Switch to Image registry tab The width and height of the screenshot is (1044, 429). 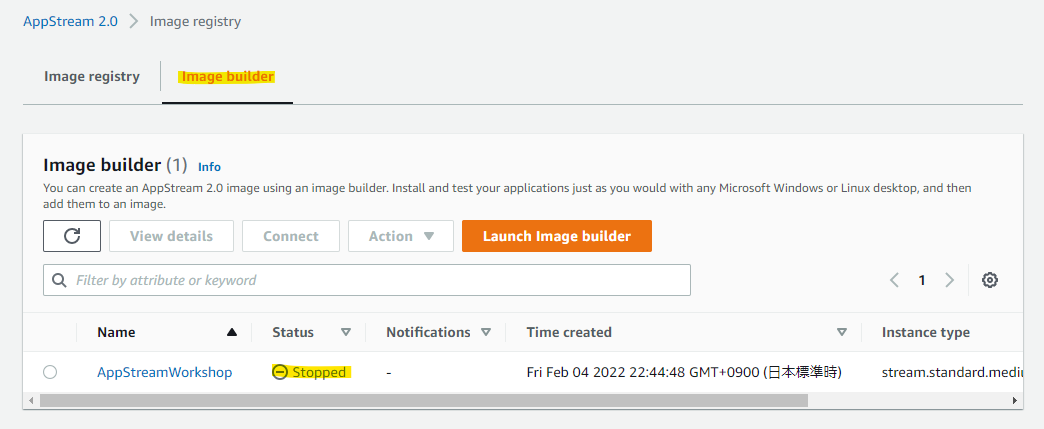pyautogui.click(x=92, y=77)
